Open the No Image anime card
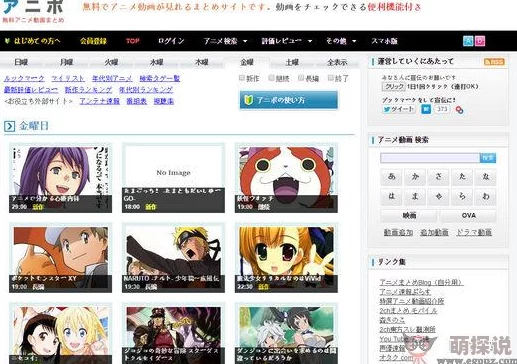Viewport: 517px width, 364px height. pyautogui.click(x=173, y=178)
